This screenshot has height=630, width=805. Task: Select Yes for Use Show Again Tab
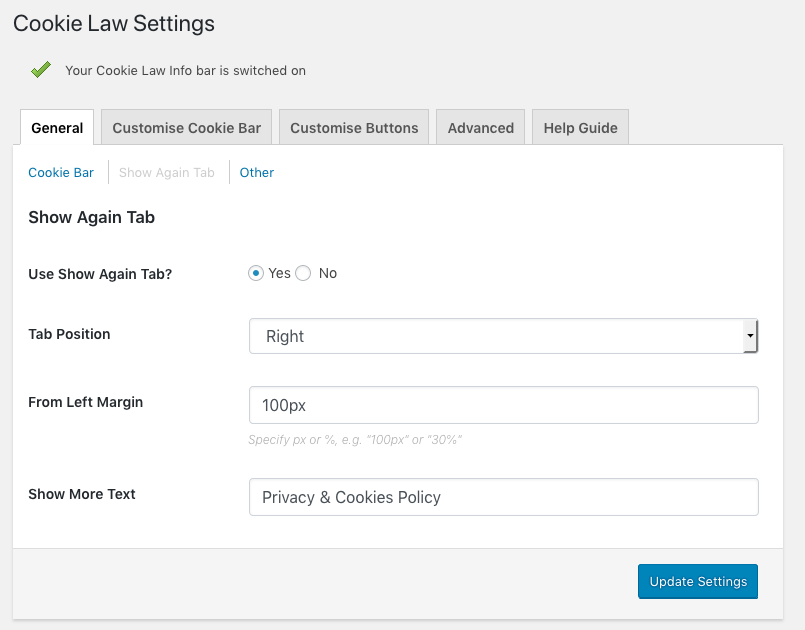point(256,273)
